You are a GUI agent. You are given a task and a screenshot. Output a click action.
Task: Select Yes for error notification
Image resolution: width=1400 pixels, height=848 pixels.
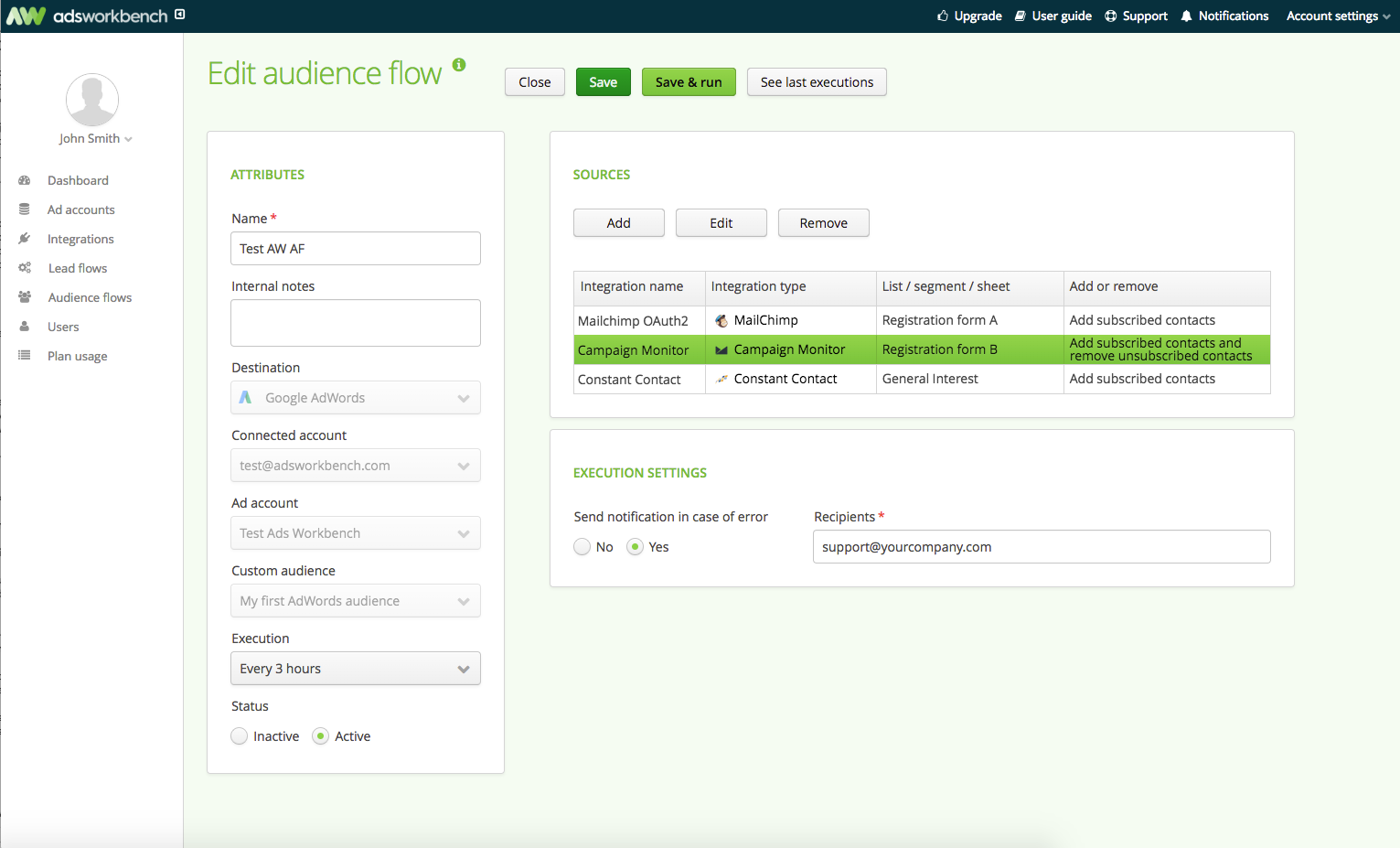coord(636,547)
